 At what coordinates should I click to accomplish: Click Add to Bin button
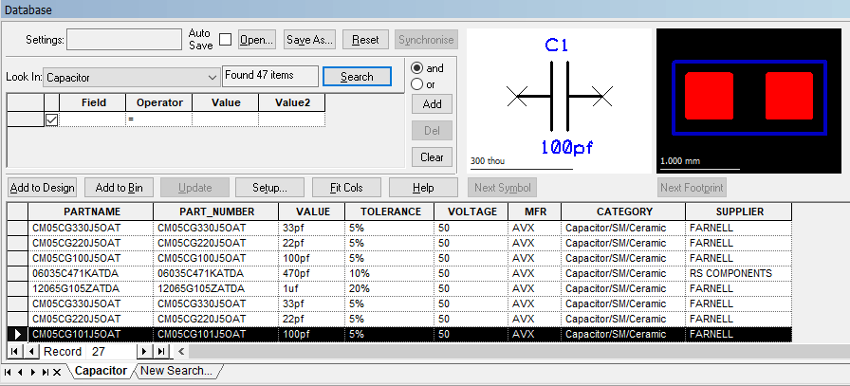pyautogui.click(x=119, y=188)
